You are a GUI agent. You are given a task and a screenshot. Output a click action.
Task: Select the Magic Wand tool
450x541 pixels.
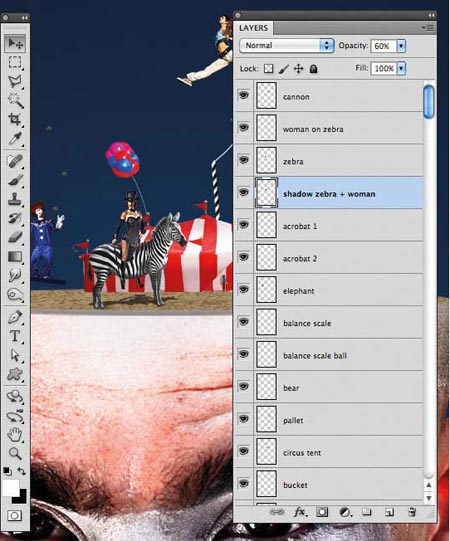[15, 100]
